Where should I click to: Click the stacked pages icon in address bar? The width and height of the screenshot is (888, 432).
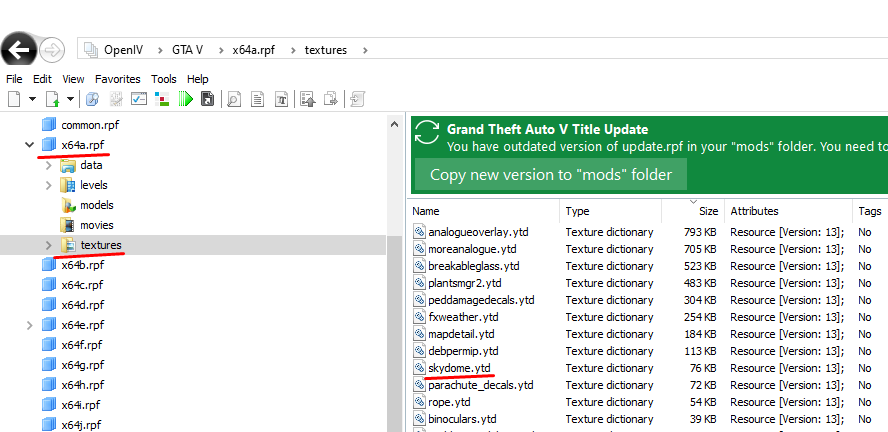[91, 50]
